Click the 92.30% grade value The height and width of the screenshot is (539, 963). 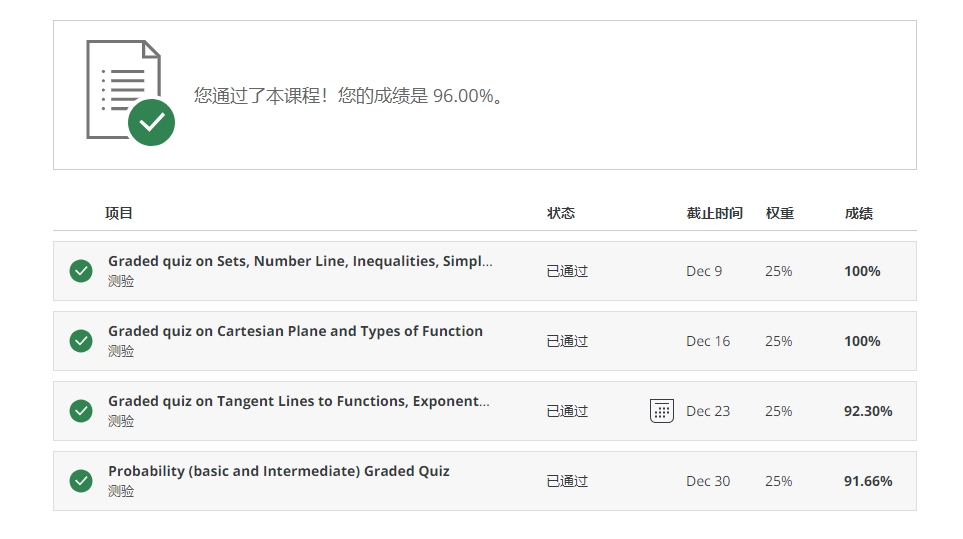pyautogui.click(x=868, y=411)
